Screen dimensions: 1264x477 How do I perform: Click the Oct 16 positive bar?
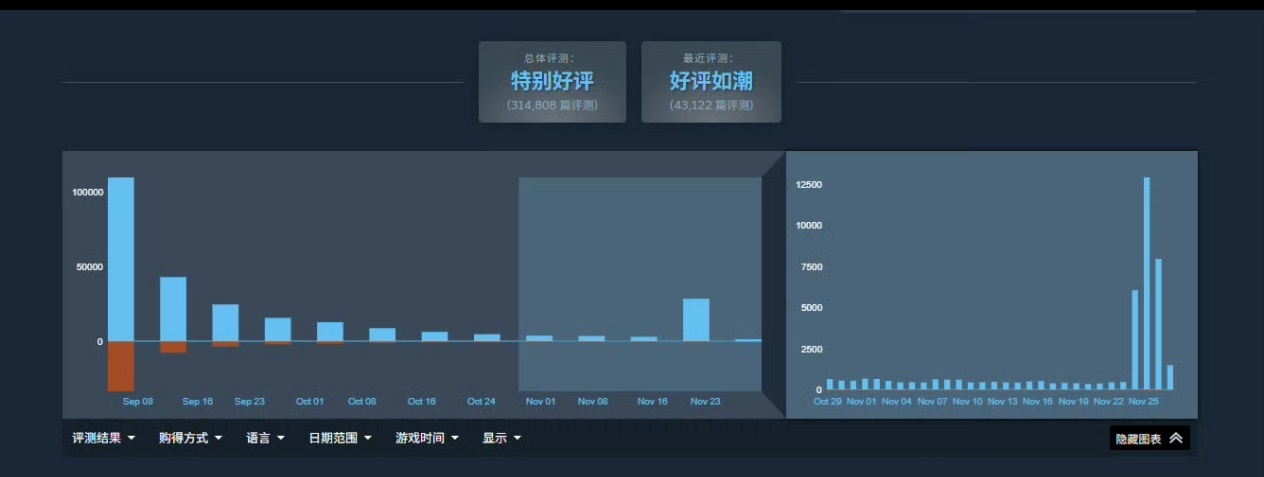point(434,336)
